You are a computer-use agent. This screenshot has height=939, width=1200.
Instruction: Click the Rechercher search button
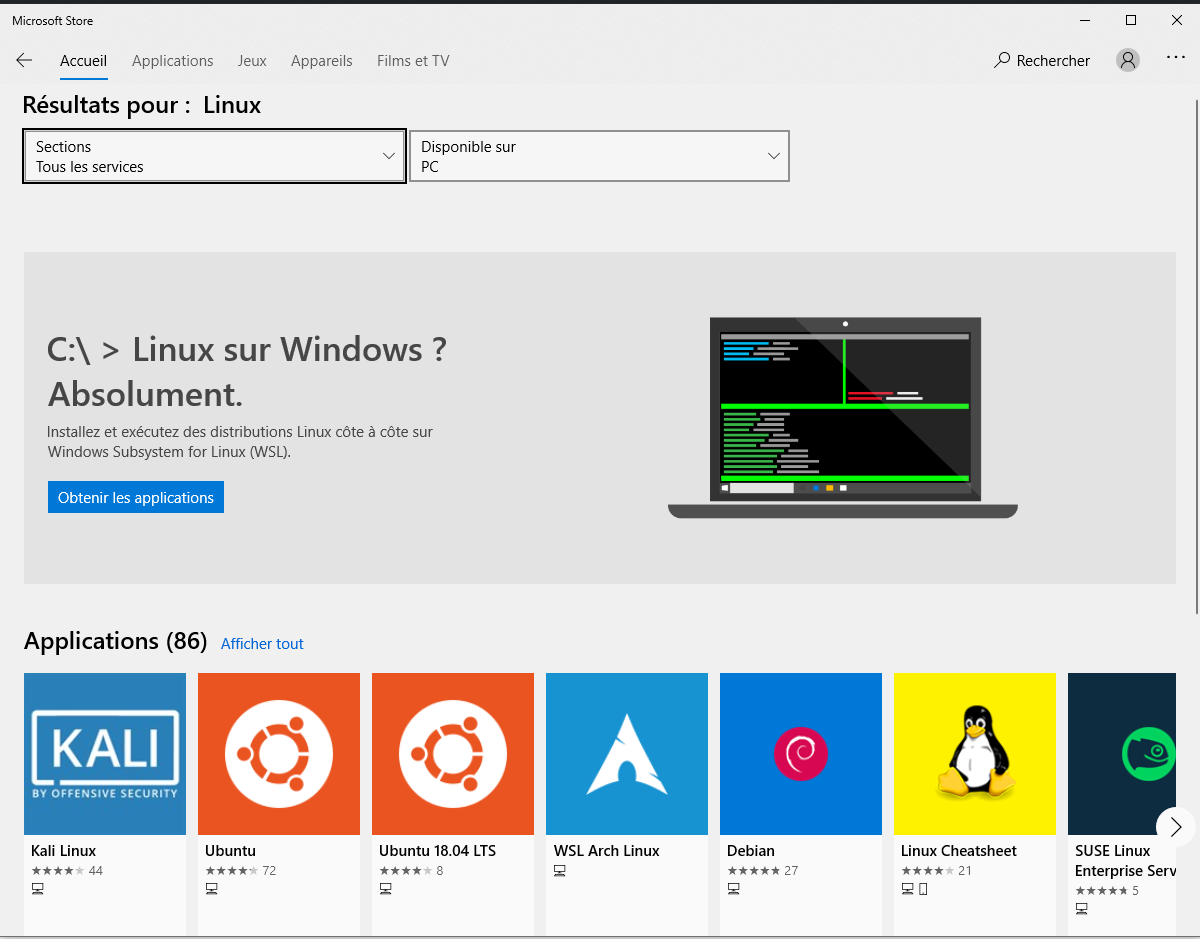1042,61
